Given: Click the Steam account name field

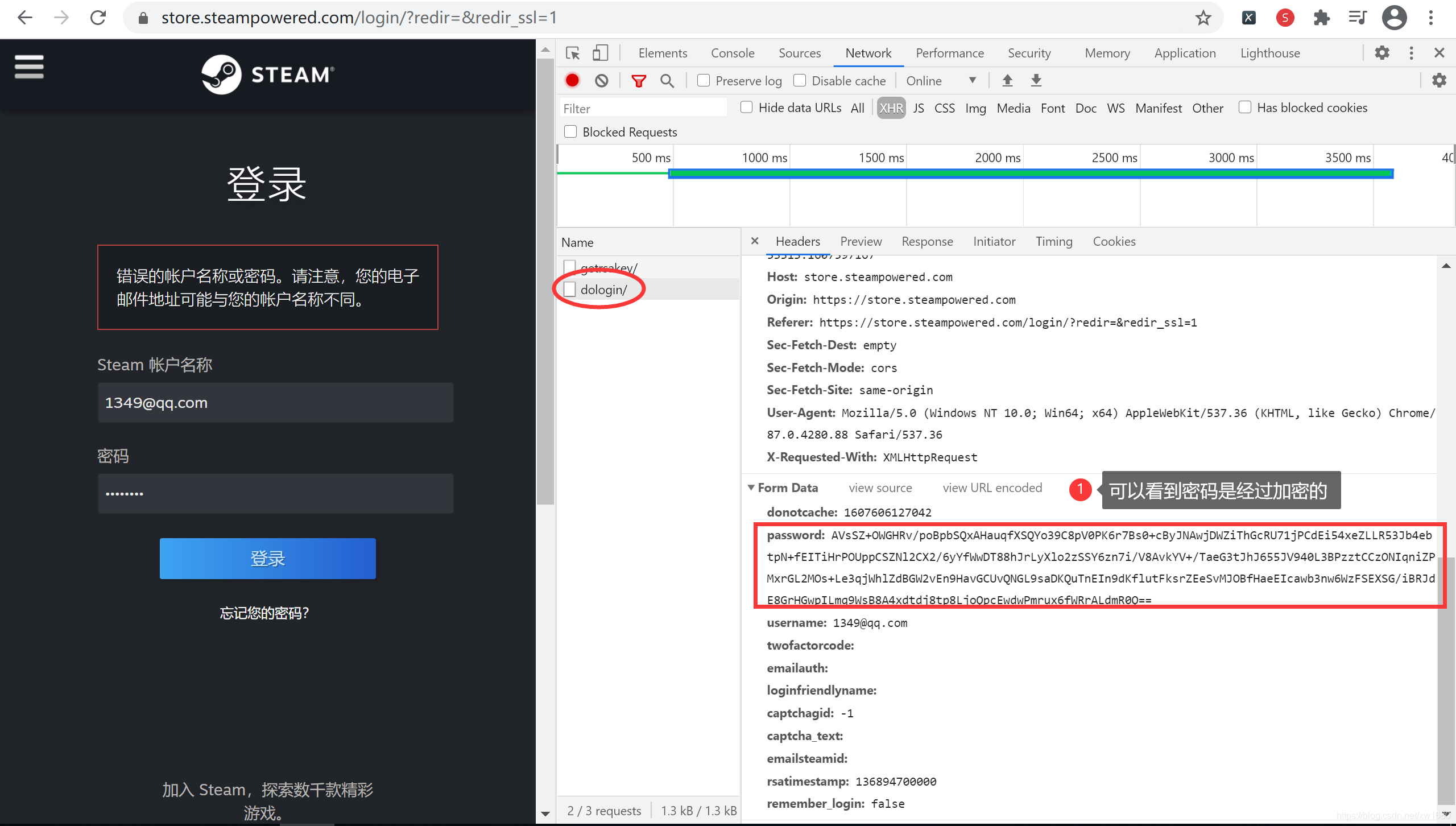Looking at the screenshot, I should point(275,402).
